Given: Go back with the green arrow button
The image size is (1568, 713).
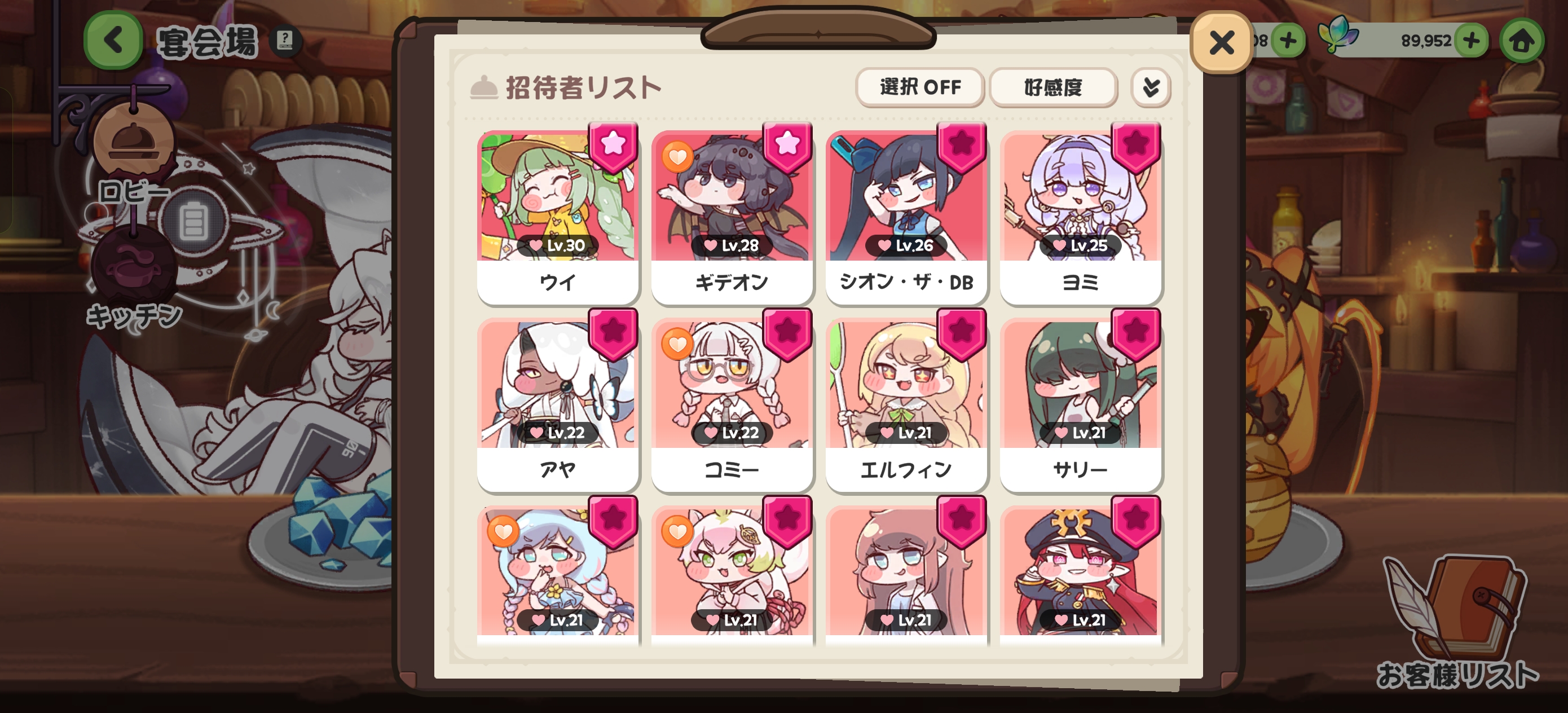Looking at the screenshot, I should point(113,41).
